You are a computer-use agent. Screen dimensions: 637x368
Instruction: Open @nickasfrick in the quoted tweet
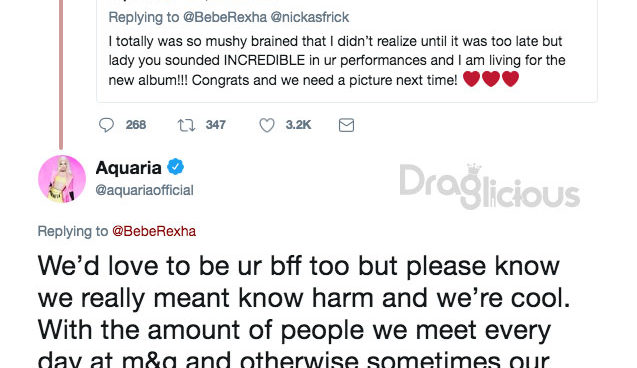pos(310,17)
